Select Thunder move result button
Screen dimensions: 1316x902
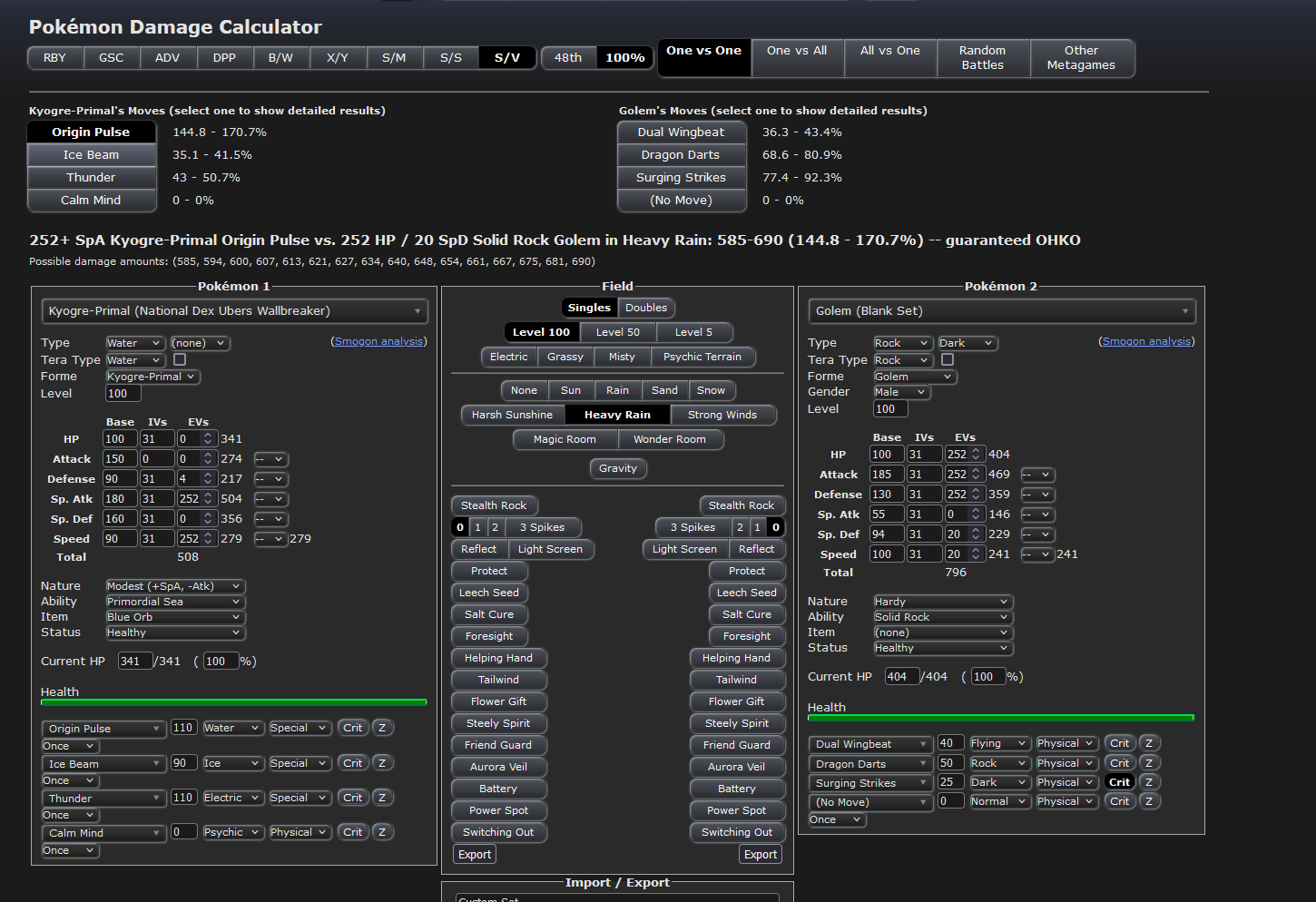[91, 178]
